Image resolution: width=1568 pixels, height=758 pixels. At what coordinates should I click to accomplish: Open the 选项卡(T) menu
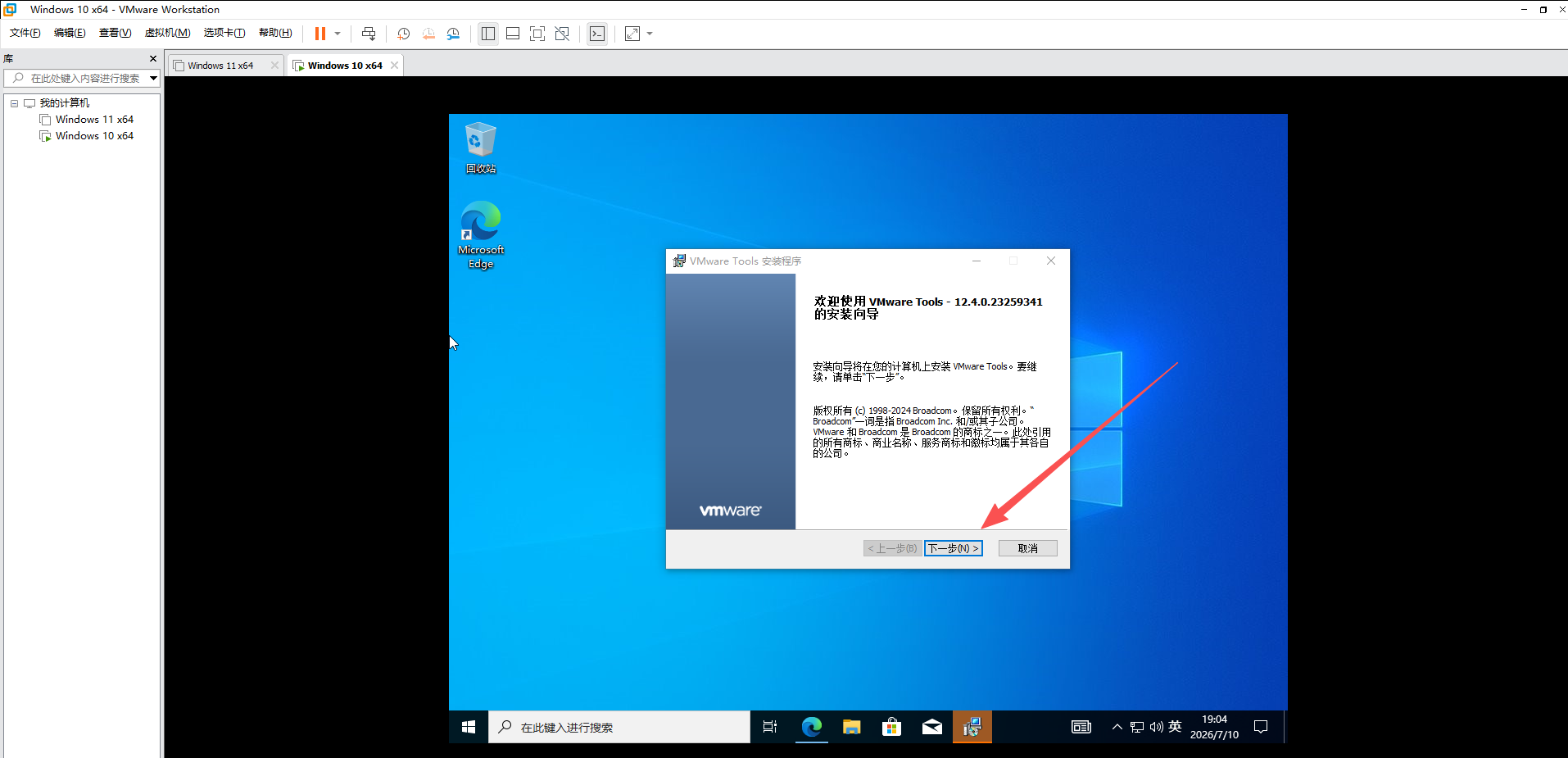(224, 33)
